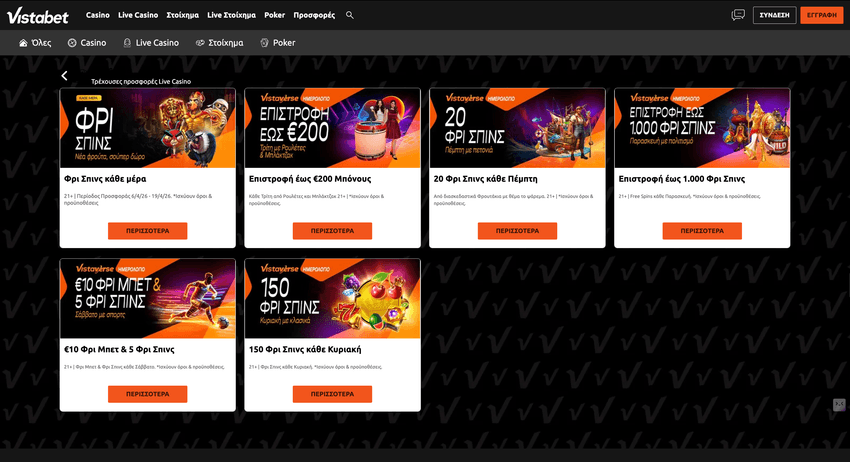Open Live Στοίχημα in the top menu
Viewport: 850px width, 462px height.
coord(231,15)
